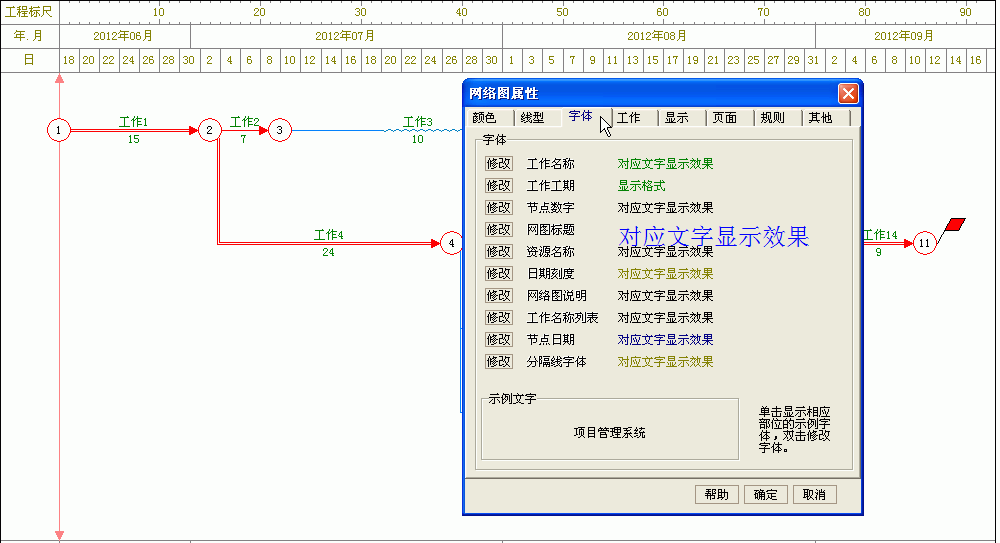Select the 工作1 task label
The height and width of the screenshot is (543, 1000).
point(133,122)
